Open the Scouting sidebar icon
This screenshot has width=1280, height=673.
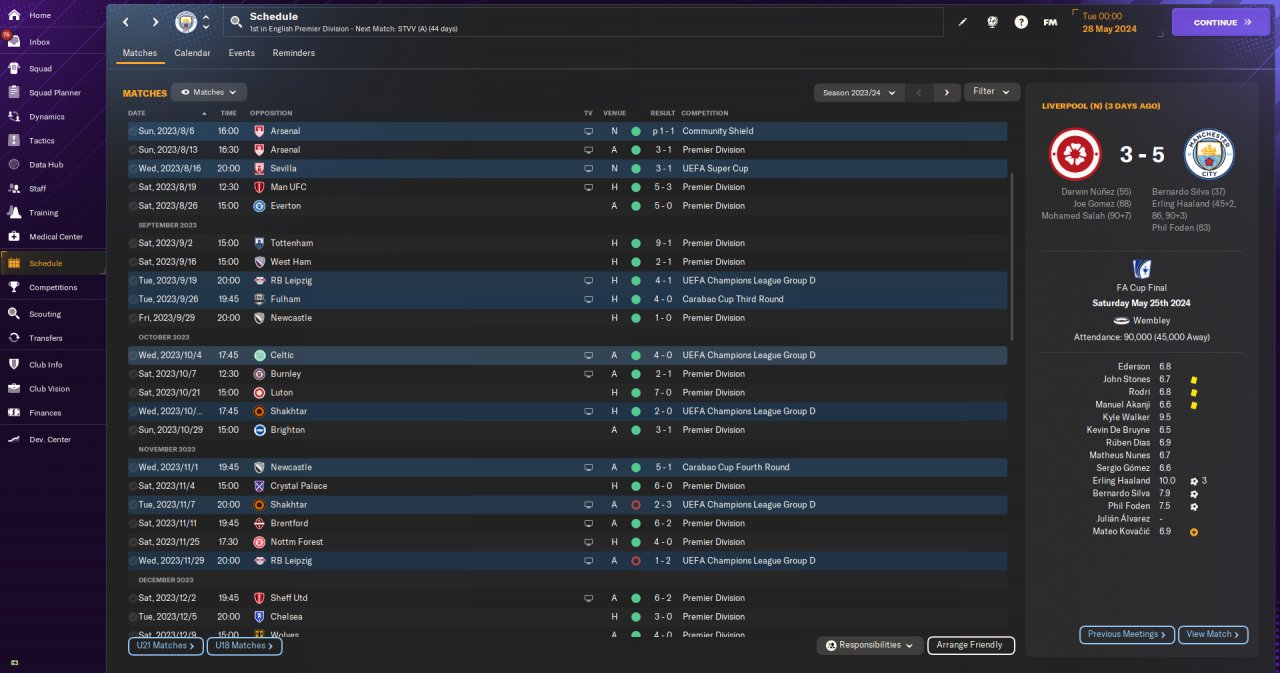[14, 313]
